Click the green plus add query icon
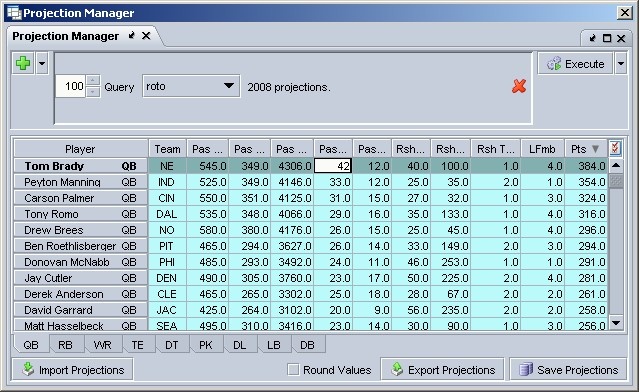This screenshot has height=392, width=639. 23,63
